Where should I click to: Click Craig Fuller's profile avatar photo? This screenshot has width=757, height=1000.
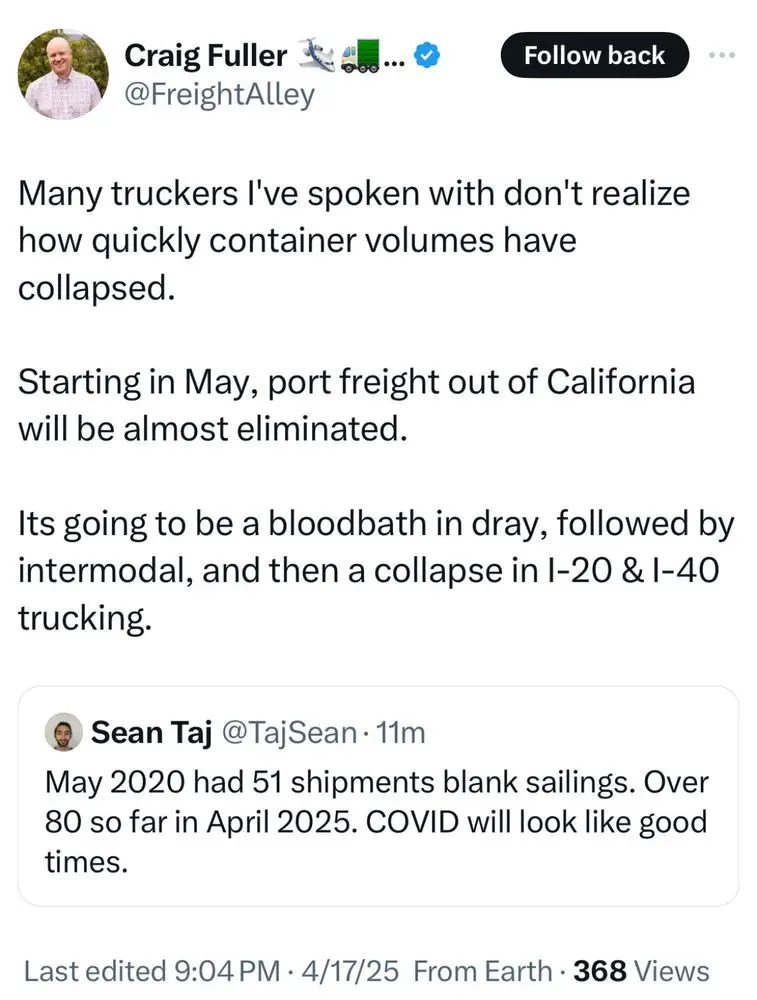pyautogui.click(x=65, y=73)
